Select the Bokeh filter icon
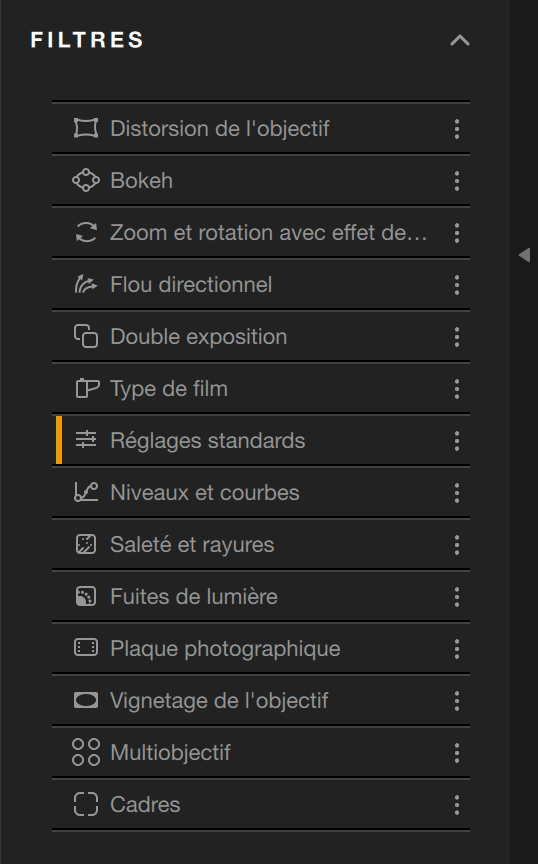This screenshot has height=864, width=538. pos(86,180)
